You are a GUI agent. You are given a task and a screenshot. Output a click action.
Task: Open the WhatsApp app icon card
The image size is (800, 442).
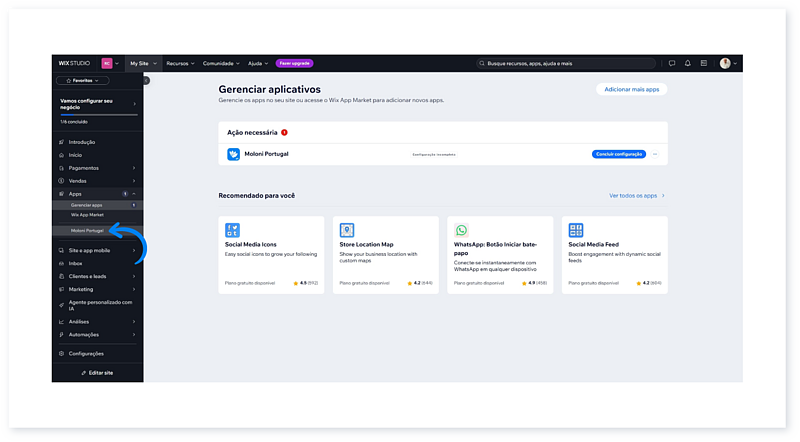[x=461, y=230]
